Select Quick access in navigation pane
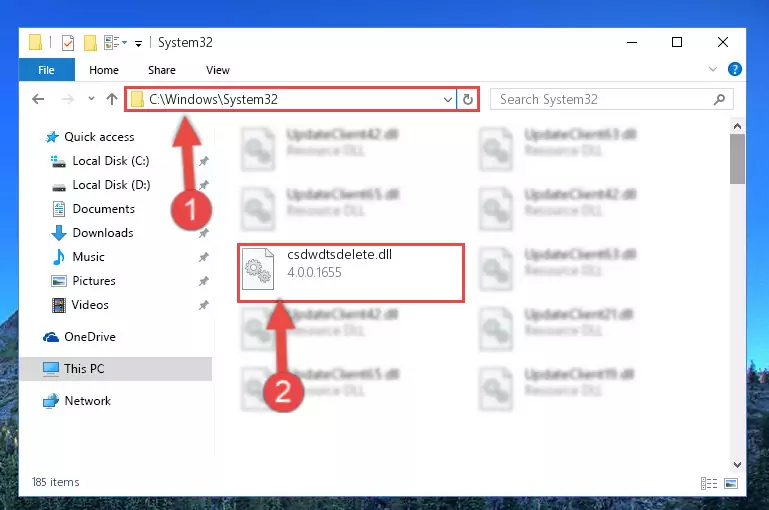Image resolution: width=769 pixels, height=510 pixels. coord(99,137)
